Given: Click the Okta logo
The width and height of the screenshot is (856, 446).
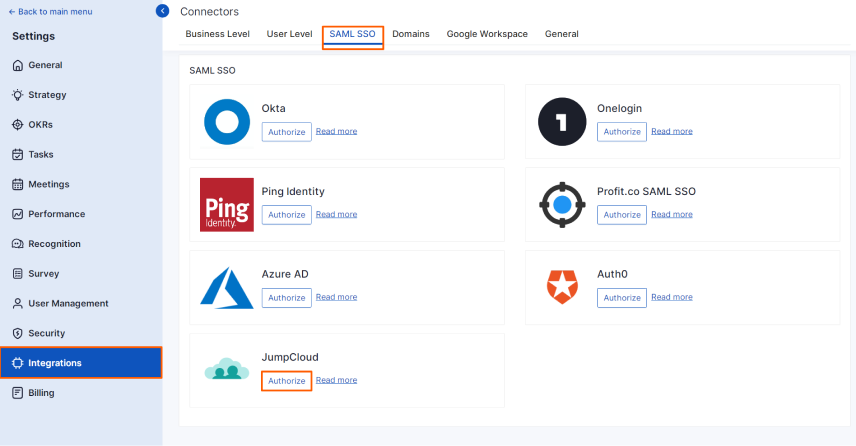Looking at the screenshot, I should [227, 122].
